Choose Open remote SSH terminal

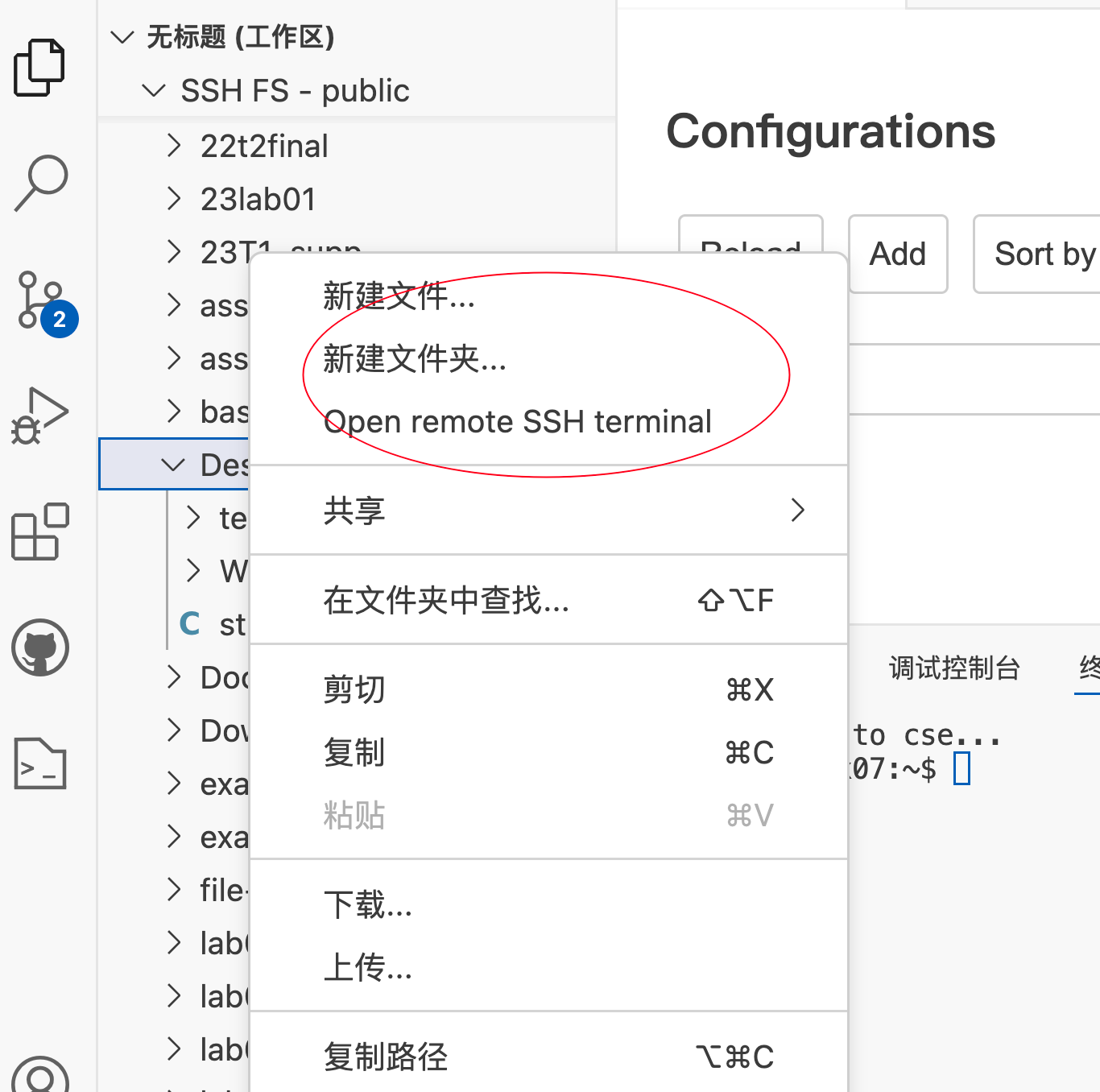[x=548, y=422]
